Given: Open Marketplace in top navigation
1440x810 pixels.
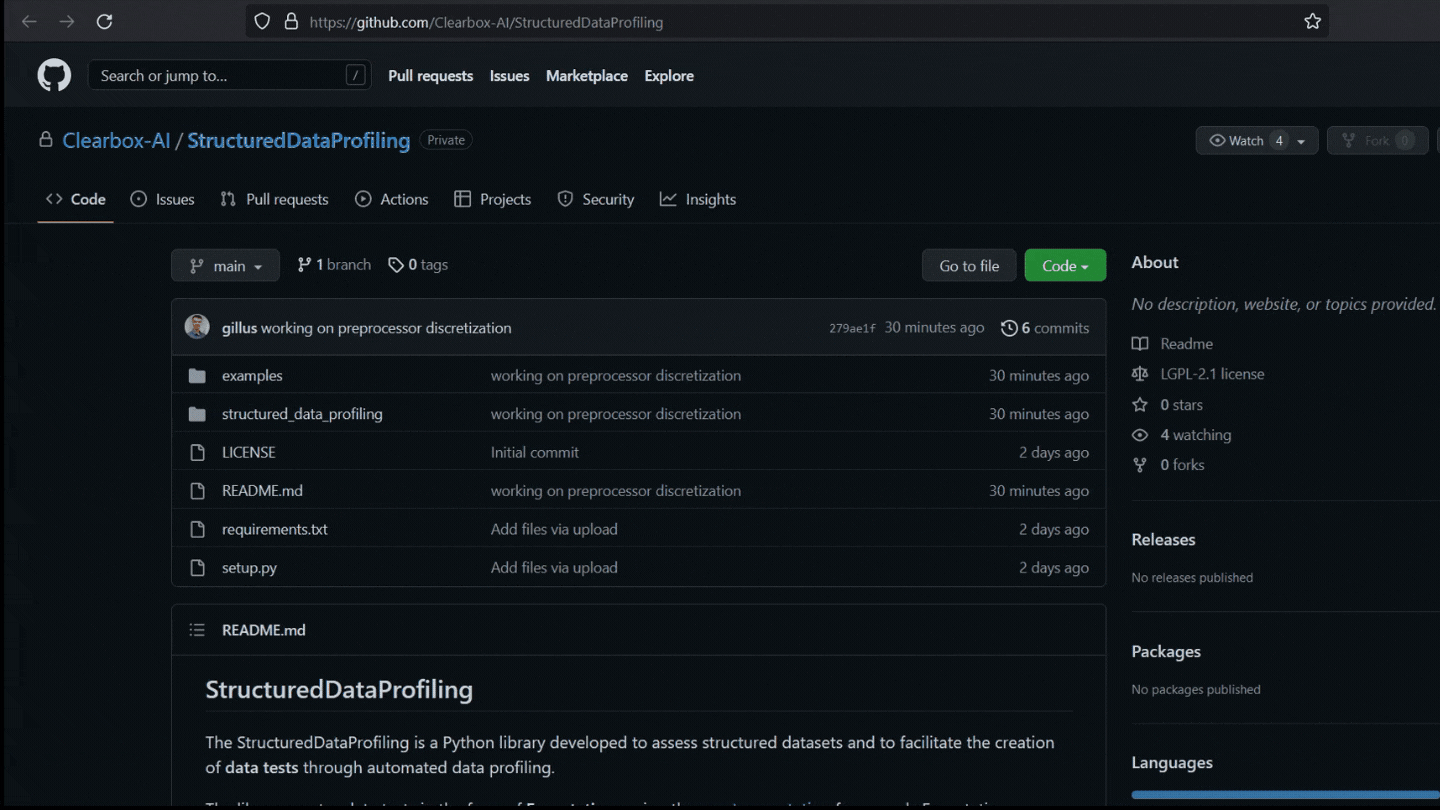Looking at the screenshot, I should [x=587, y=76].
